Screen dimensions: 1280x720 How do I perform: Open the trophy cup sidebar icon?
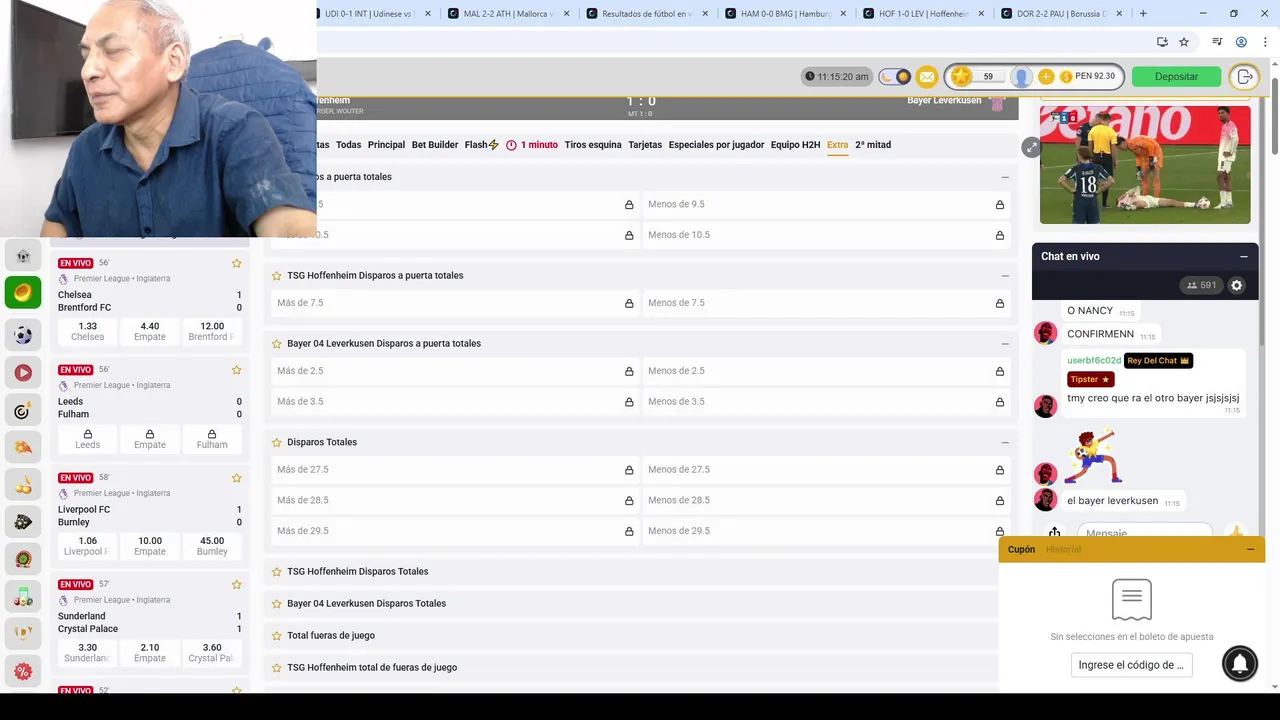coord(23,633)
